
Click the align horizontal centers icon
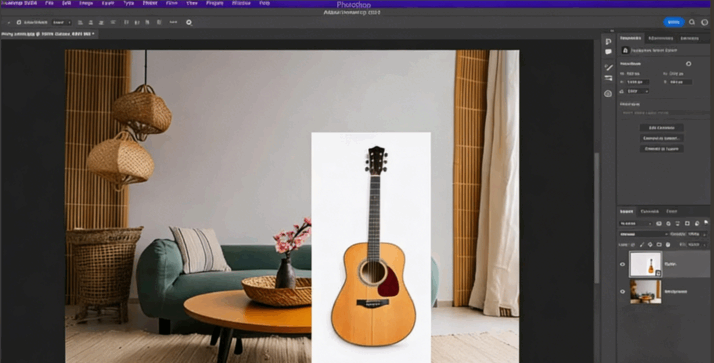coord(91,22)
